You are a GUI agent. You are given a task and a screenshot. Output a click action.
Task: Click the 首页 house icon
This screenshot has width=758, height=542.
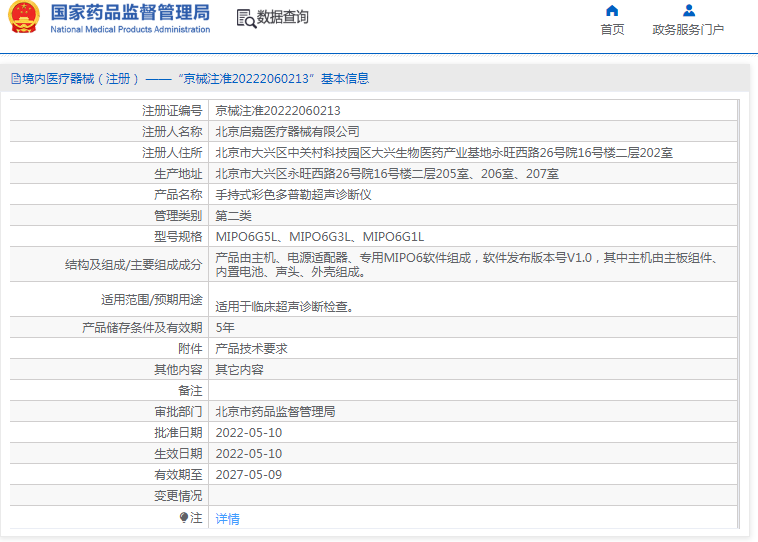click(x=612, y=11)
